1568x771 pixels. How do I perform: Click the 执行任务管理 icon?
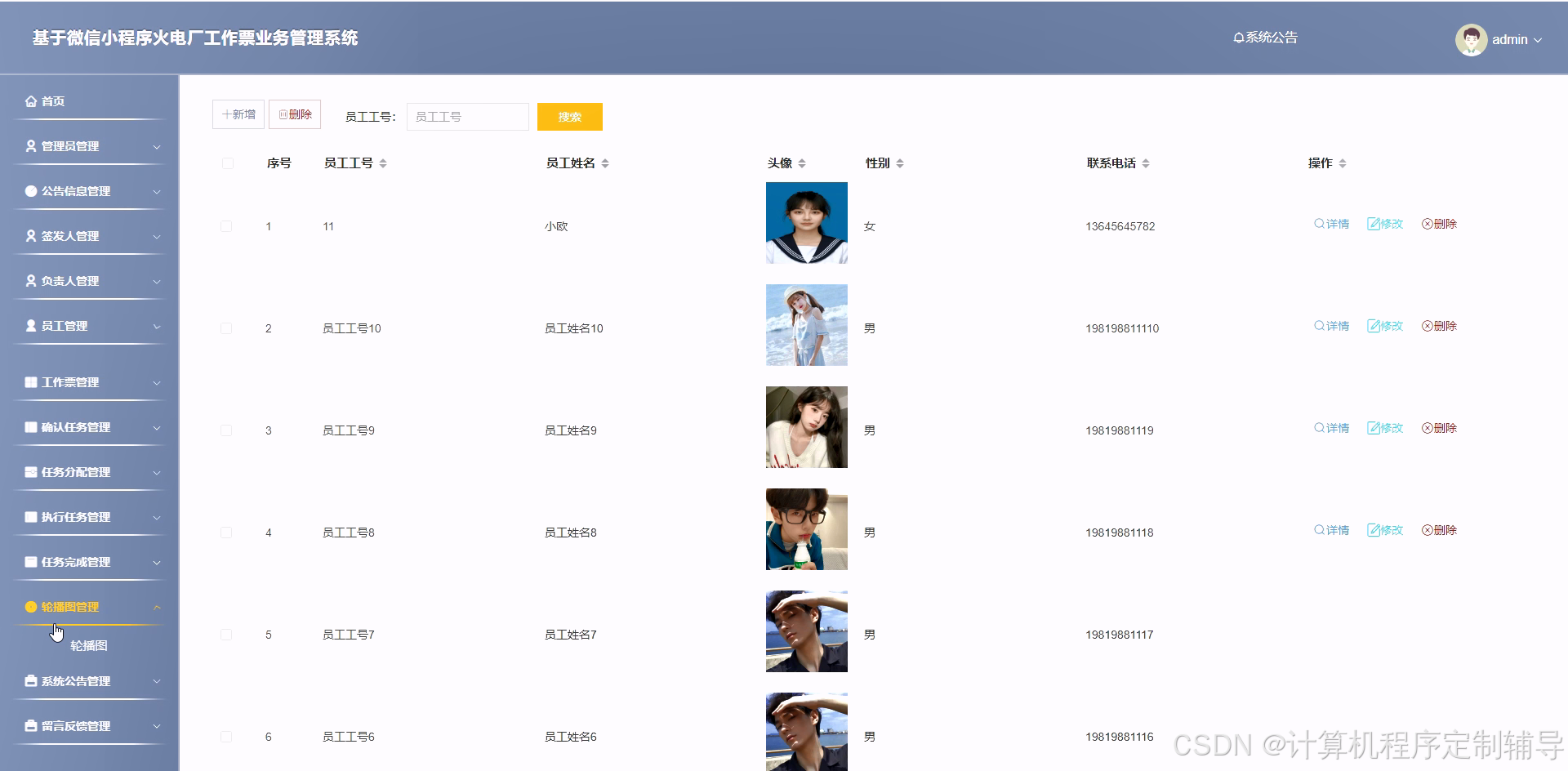(x=31, y=517)
